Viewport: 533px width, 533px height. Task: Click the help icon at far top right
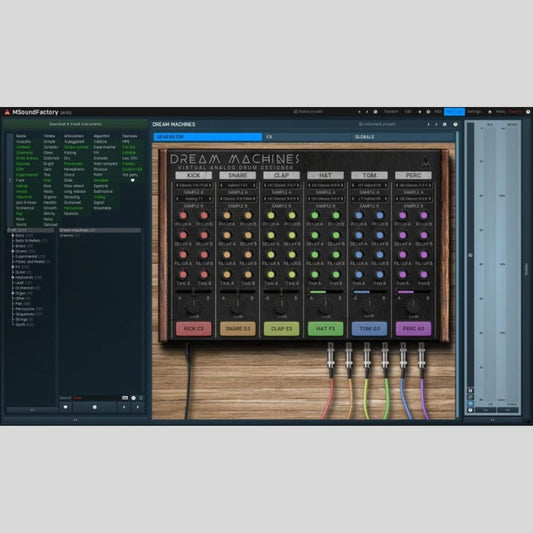(x=528, y=112)
